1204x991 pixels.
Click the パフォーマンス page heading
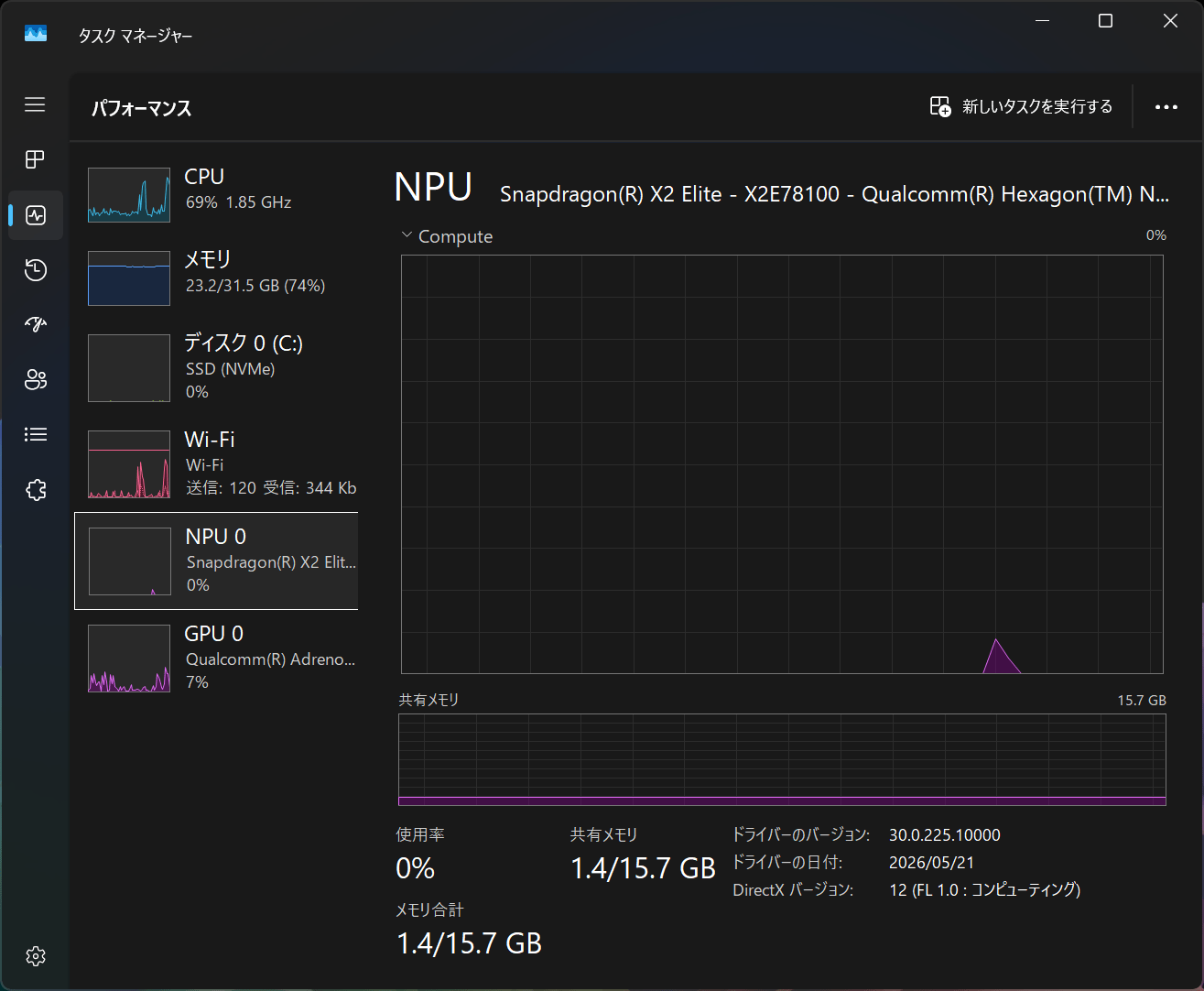(142, 108)
